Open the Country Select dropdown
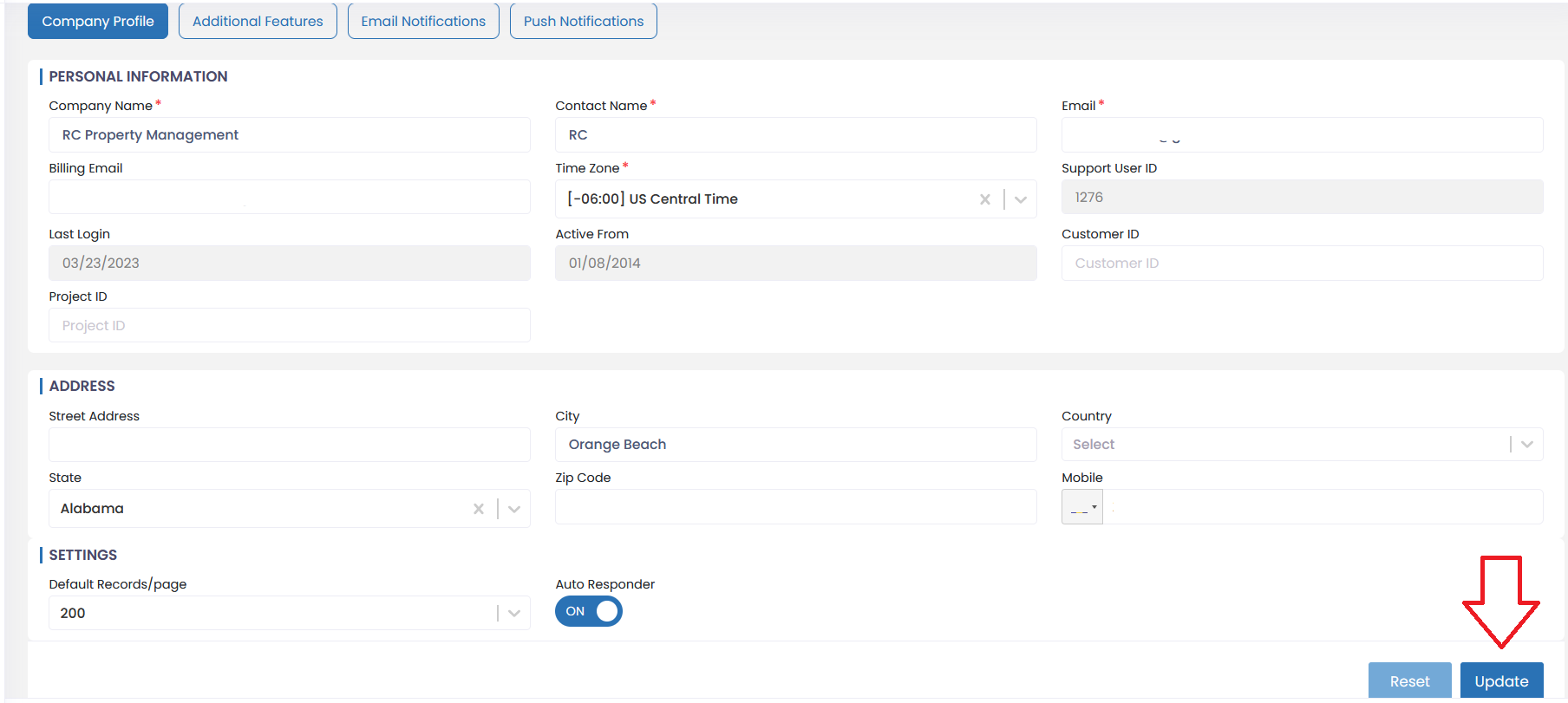The width and height of the screenshot is (1568, 703). (x=1302, y=444)
